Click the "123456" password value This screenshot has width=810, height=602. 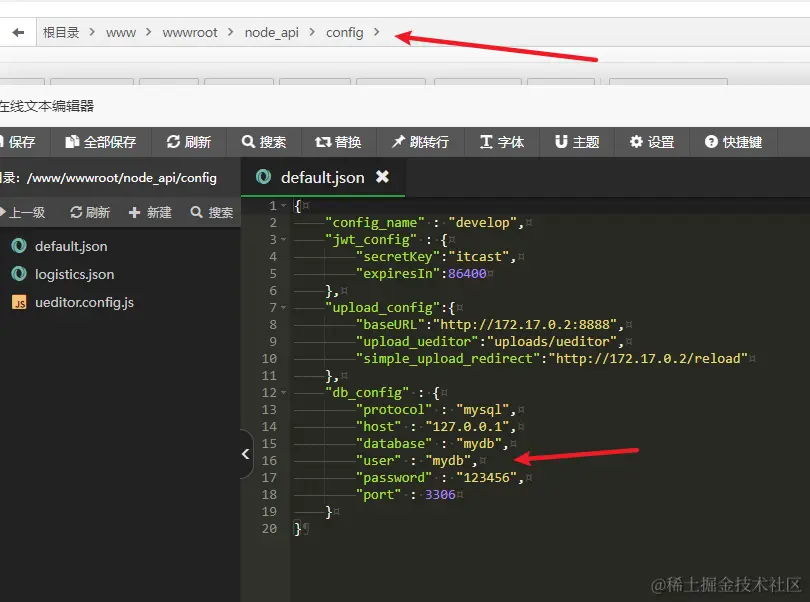487,478
